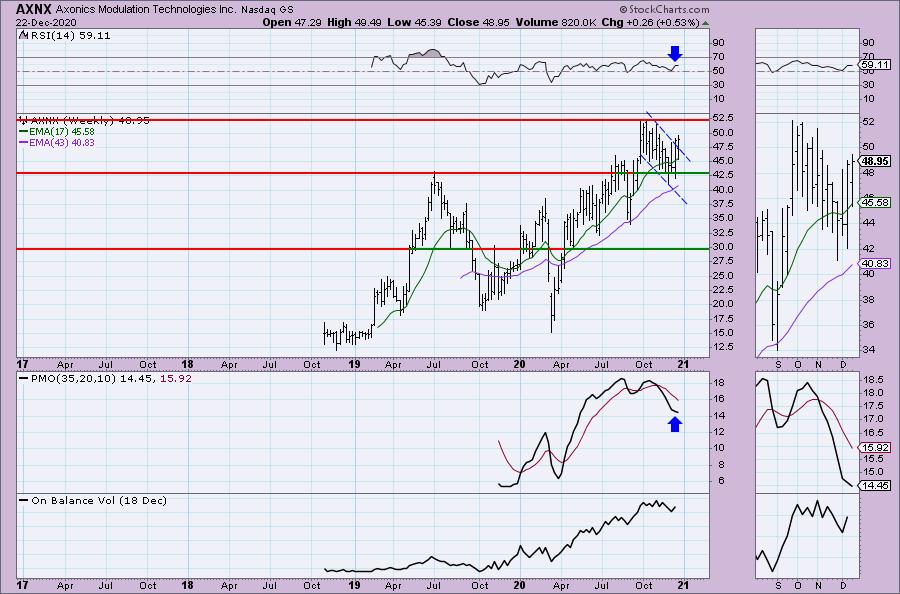Viewport: 900px width, 594px height.
Task: Select the Open 47.29 value
Action: 292,22
